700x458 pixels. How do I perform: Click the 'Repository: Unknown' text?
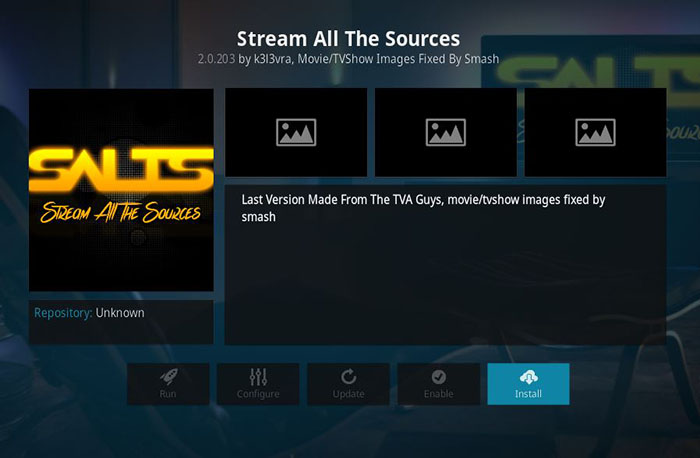tap(89, 313)
